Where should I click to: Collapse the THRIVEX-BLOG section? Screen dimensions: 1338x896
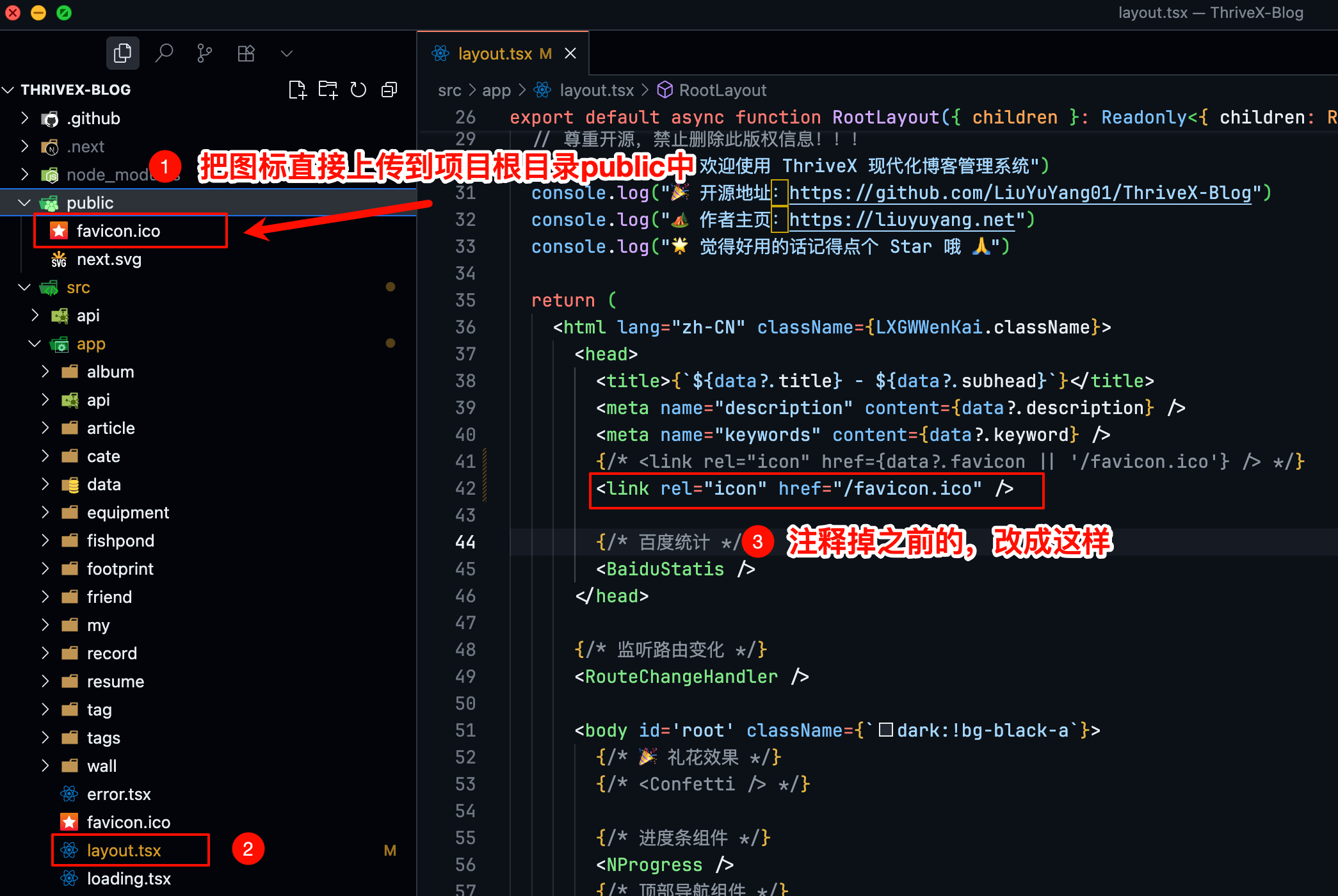(9, 90)
